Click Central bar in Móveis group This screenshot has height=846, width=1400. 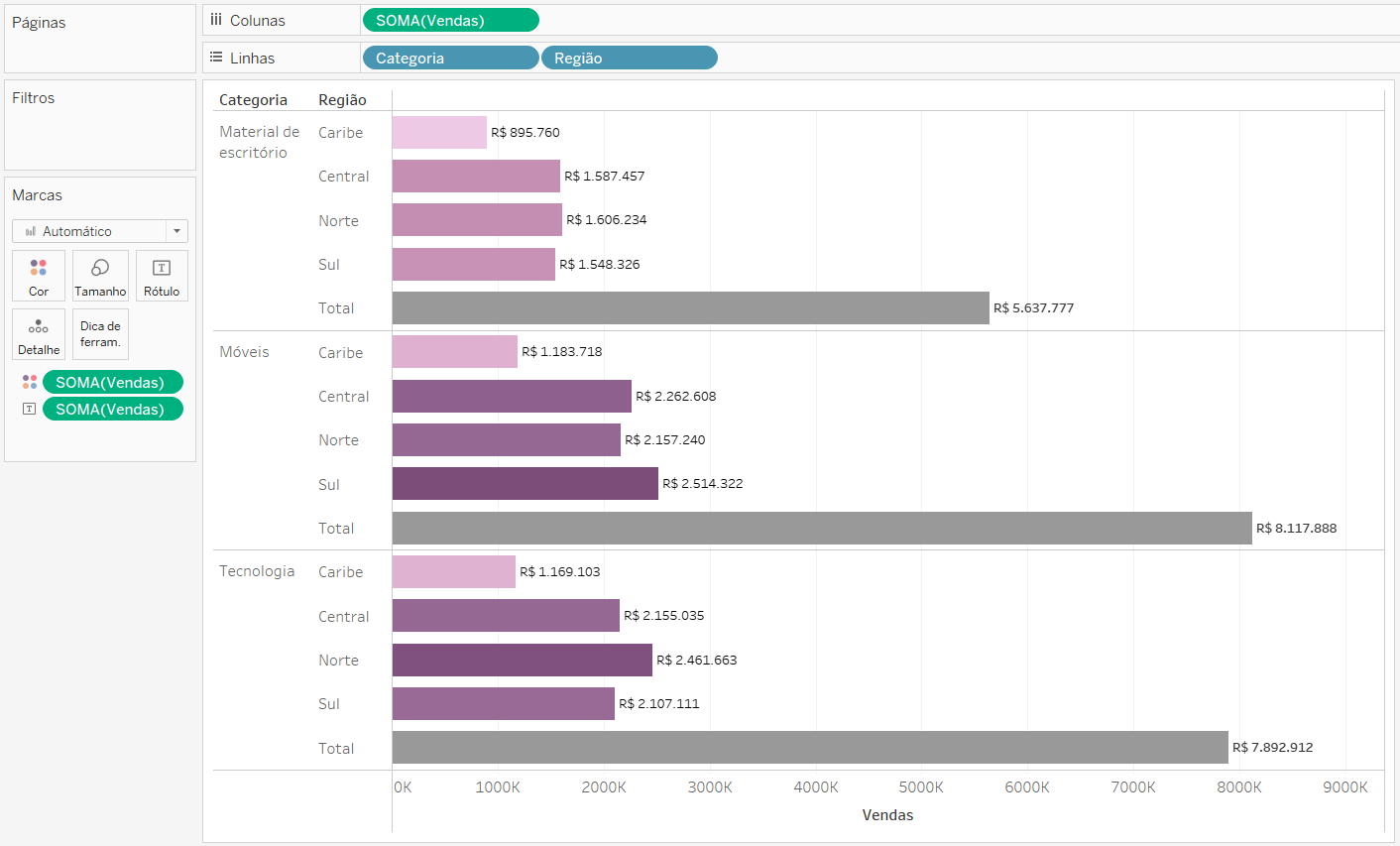click(512, 396)
